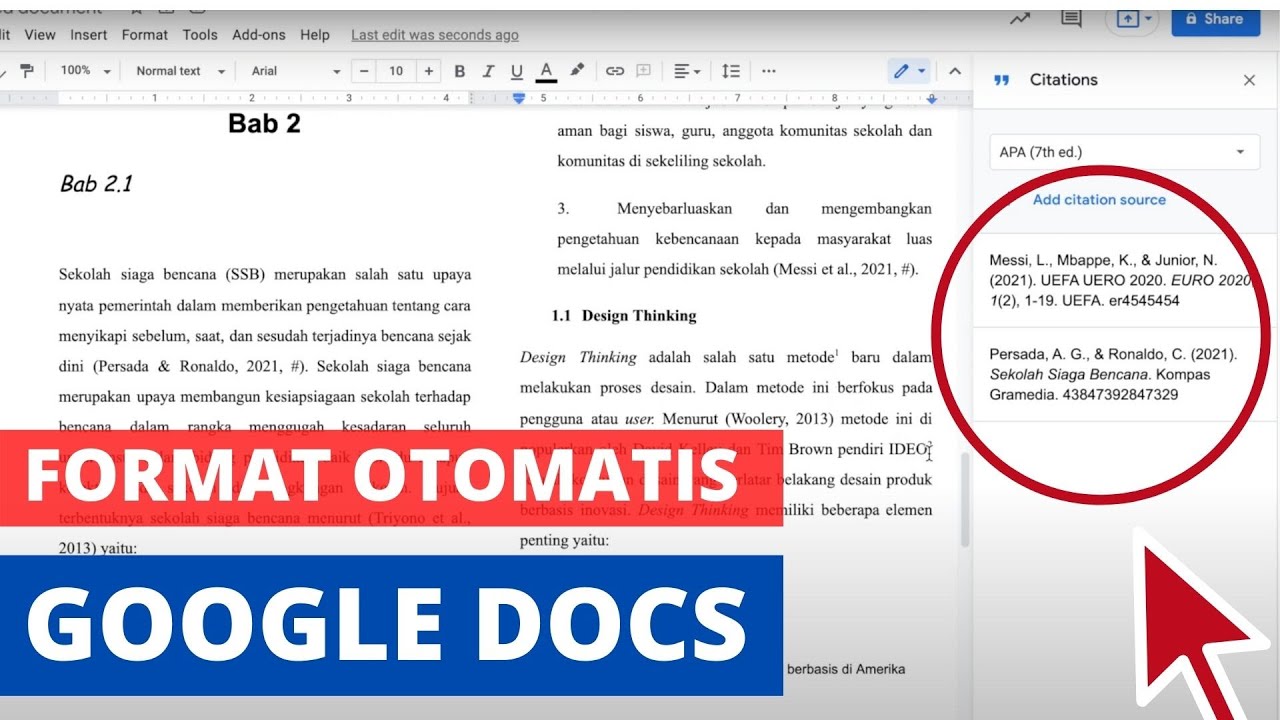Increase font size with plus button

click(429, 71)
